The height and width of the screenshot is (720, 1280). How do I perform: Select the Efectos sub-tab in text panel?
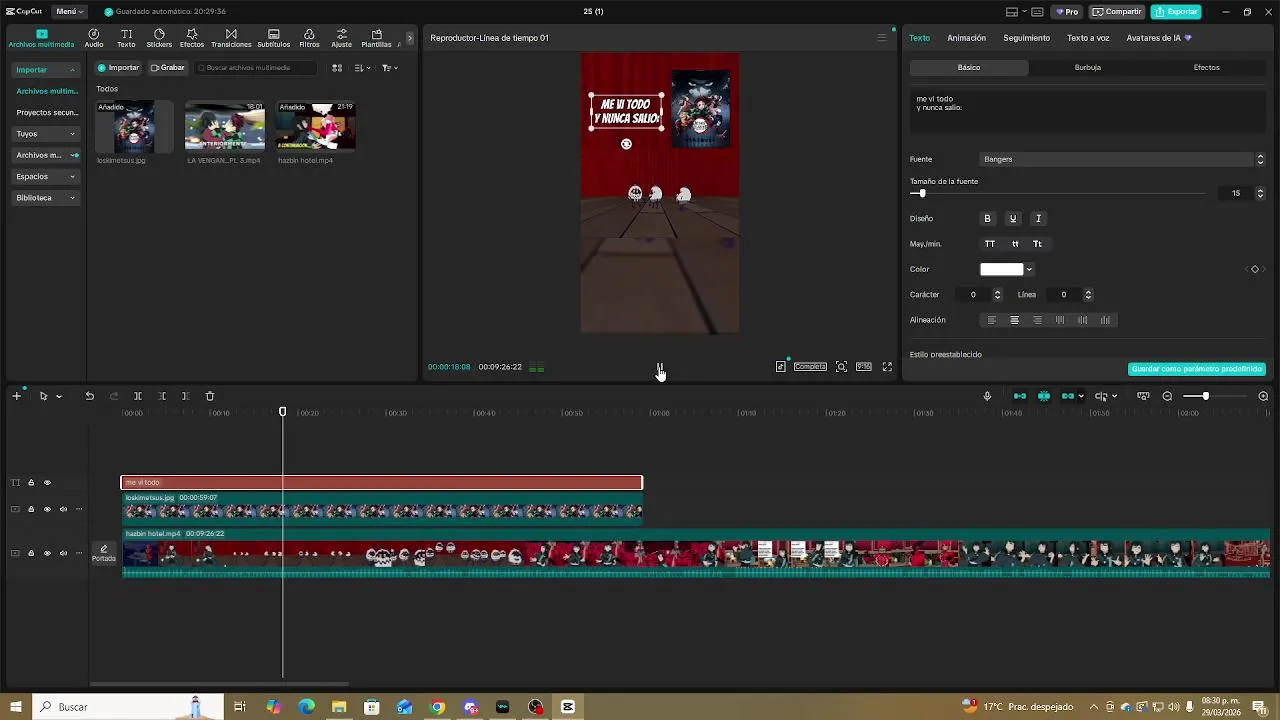tap(1206, 67)
